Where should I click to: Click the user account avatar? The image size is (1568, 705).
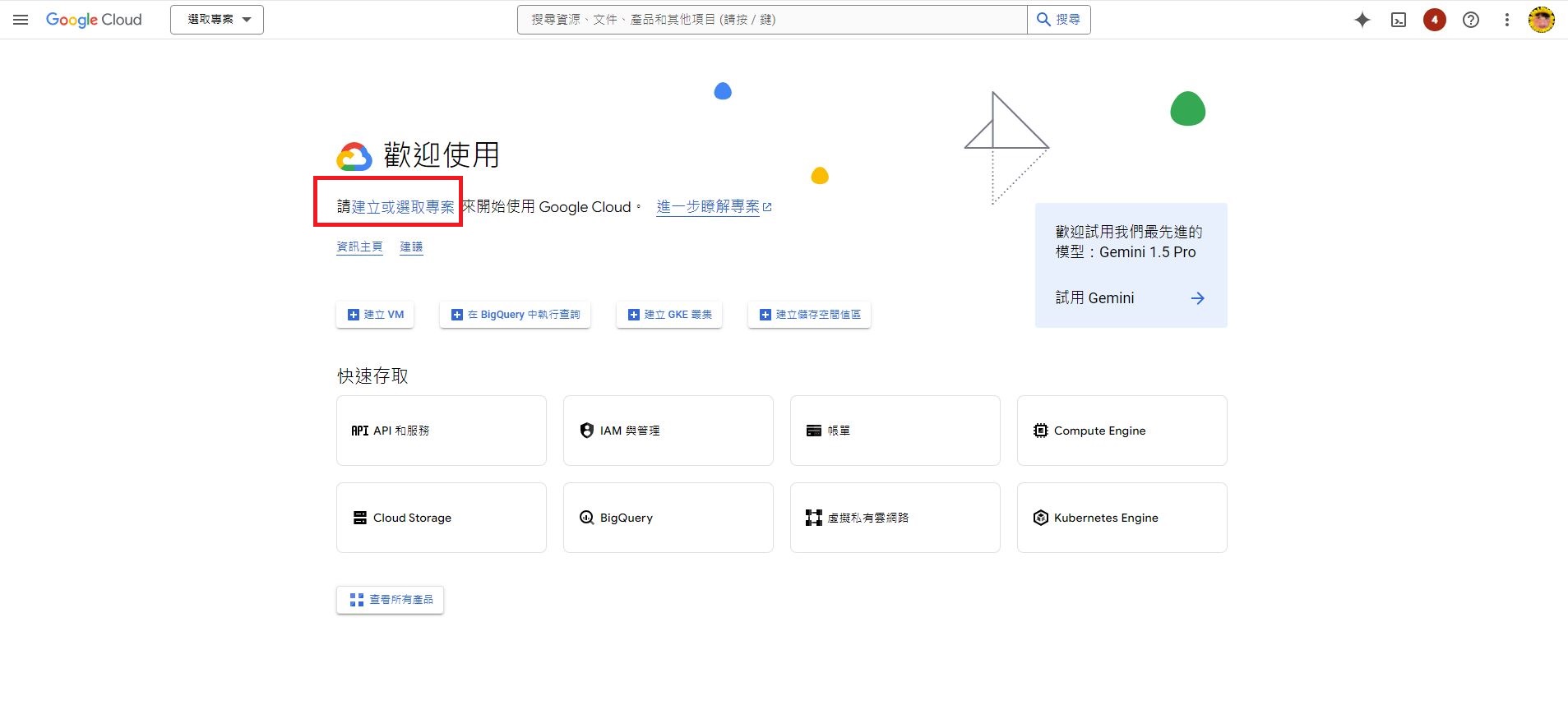tap(1542, 20)
